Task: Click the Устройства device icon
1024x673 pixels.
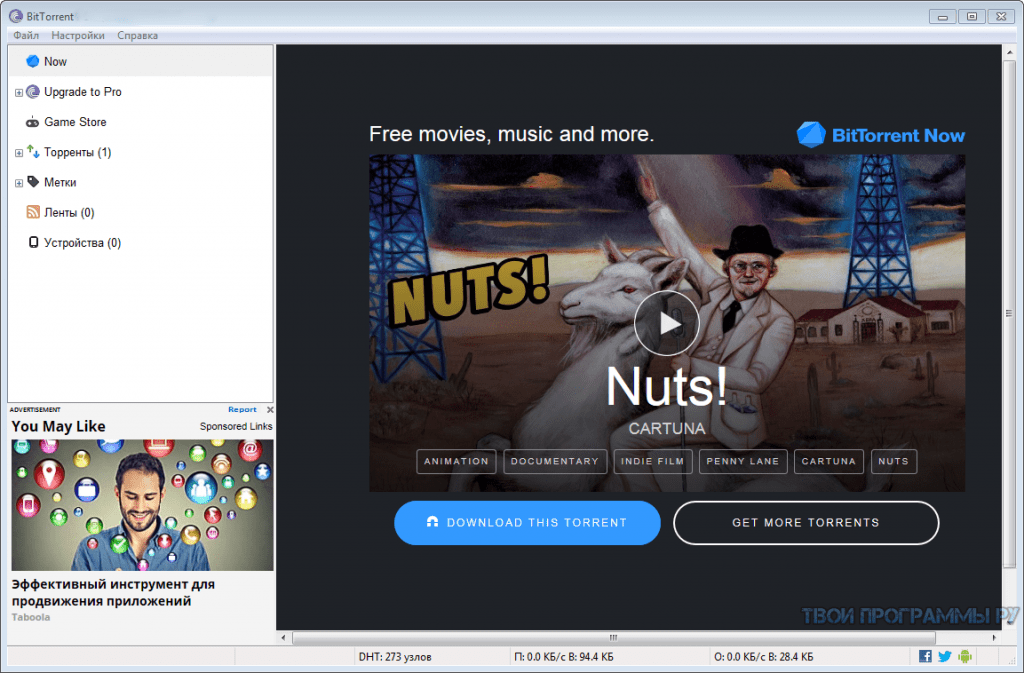Action: click(x=33, y=242)
